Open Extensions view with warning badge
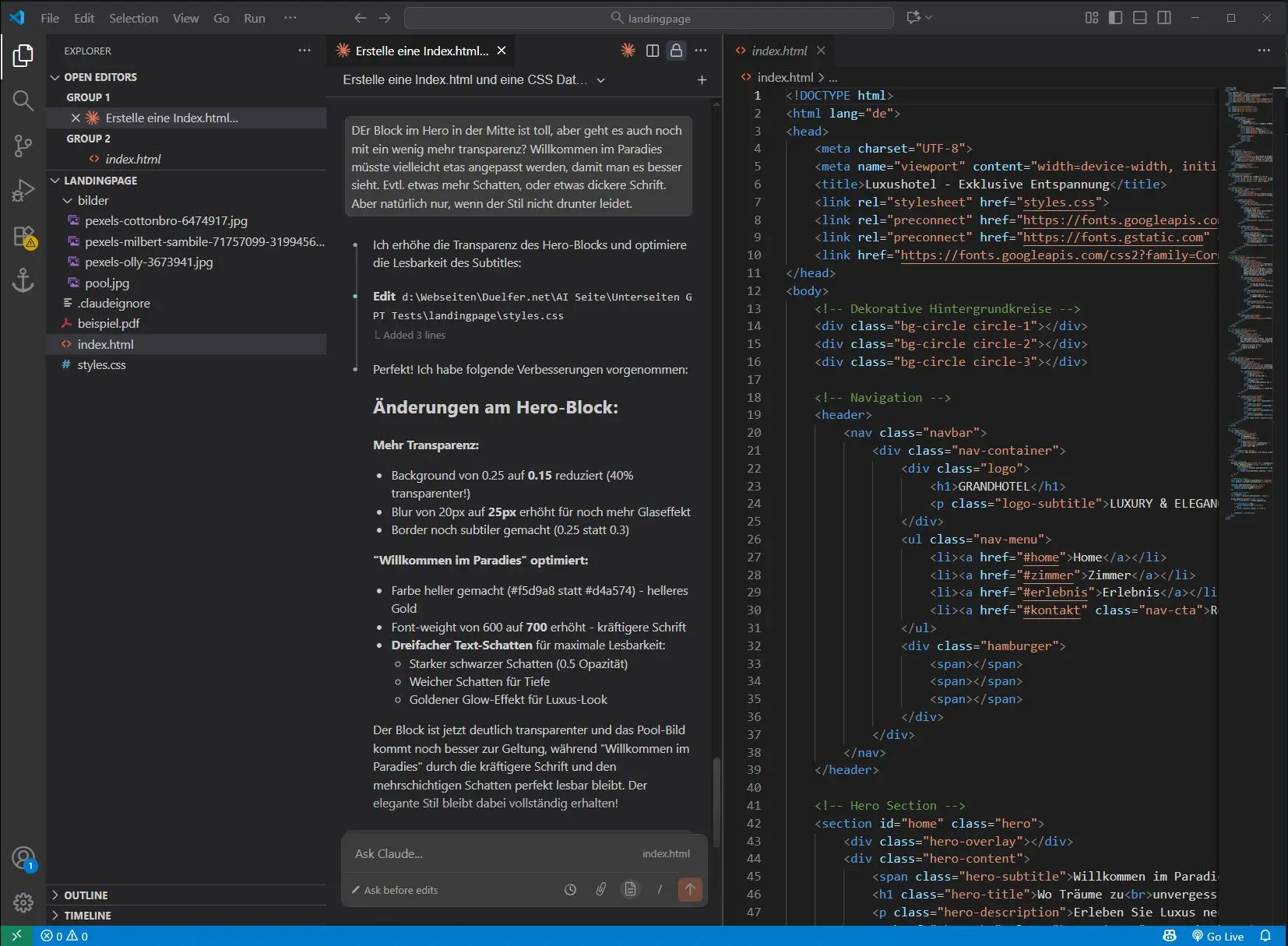The width and height of the screenshot is (1288, 946). tap(23, 236)
